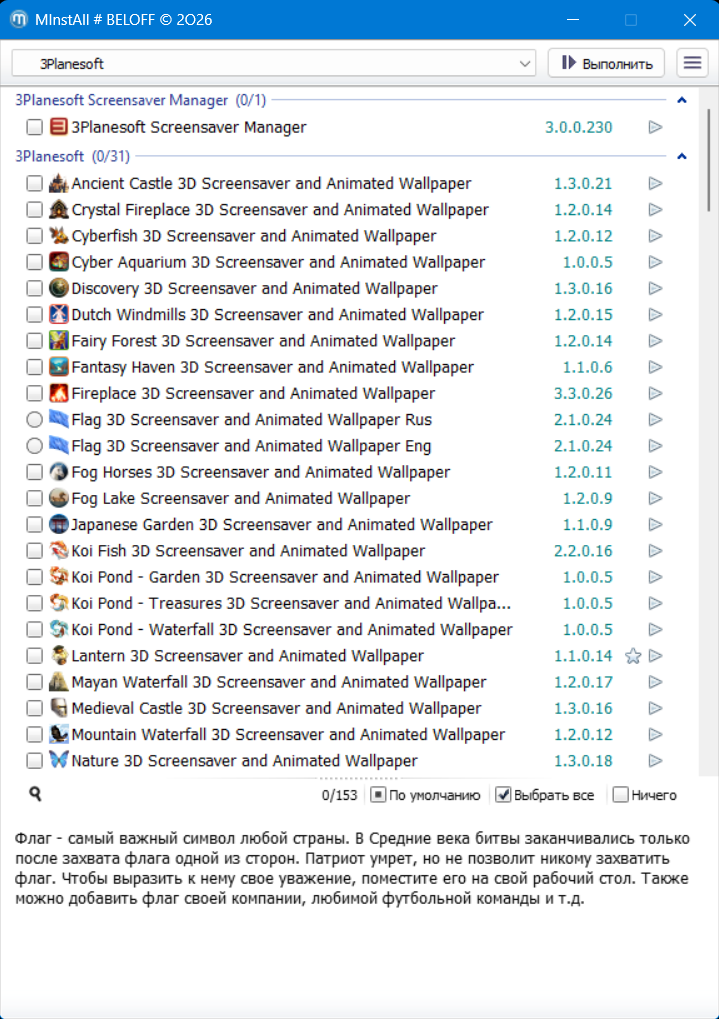Click the 0/153 counter text
This screenshot has width=719, height=1019.
339,795
